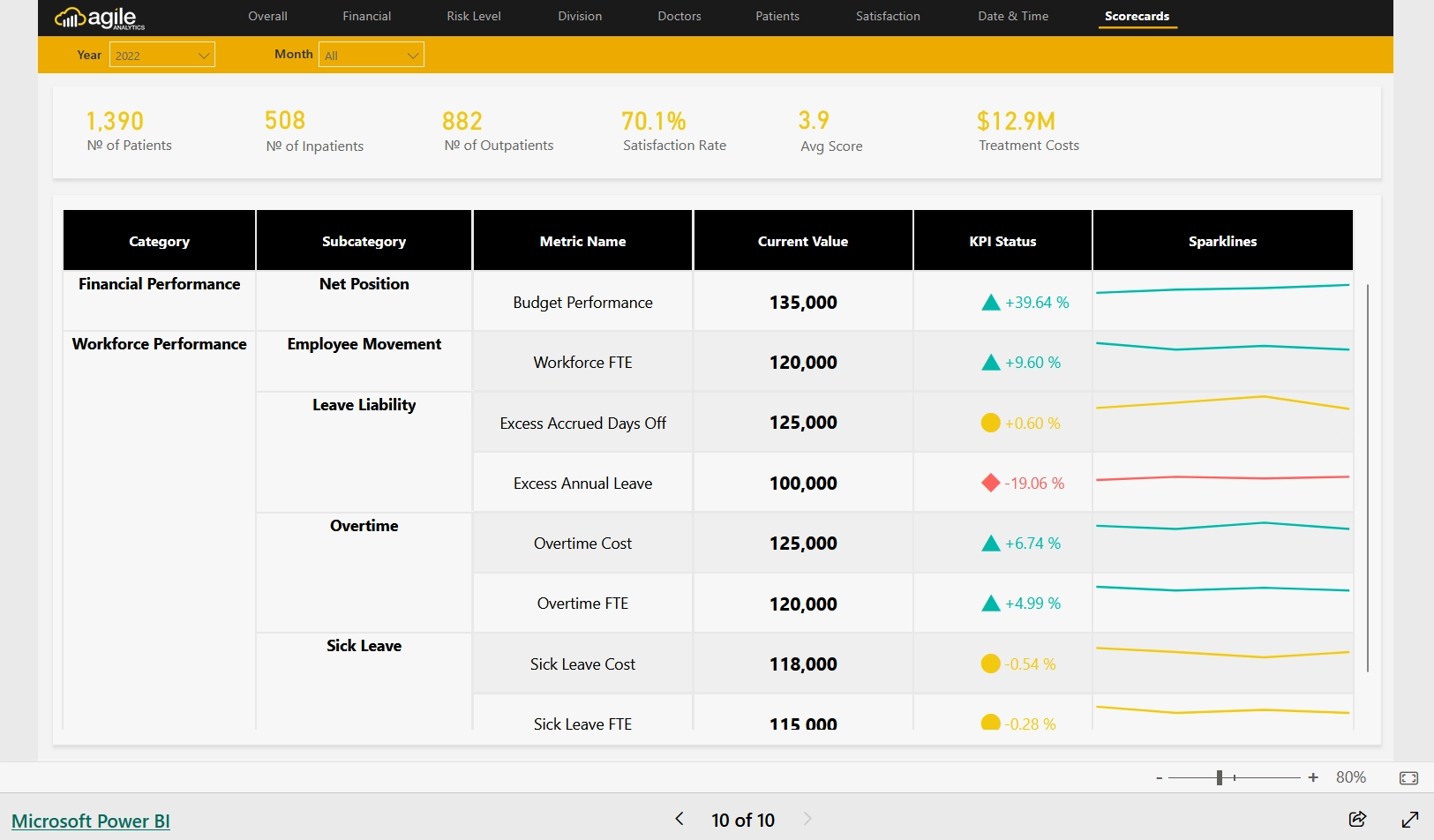1434x840 pixels.
Task: Click the green triangle for Overtime FTE
Action: pos(991,604)
